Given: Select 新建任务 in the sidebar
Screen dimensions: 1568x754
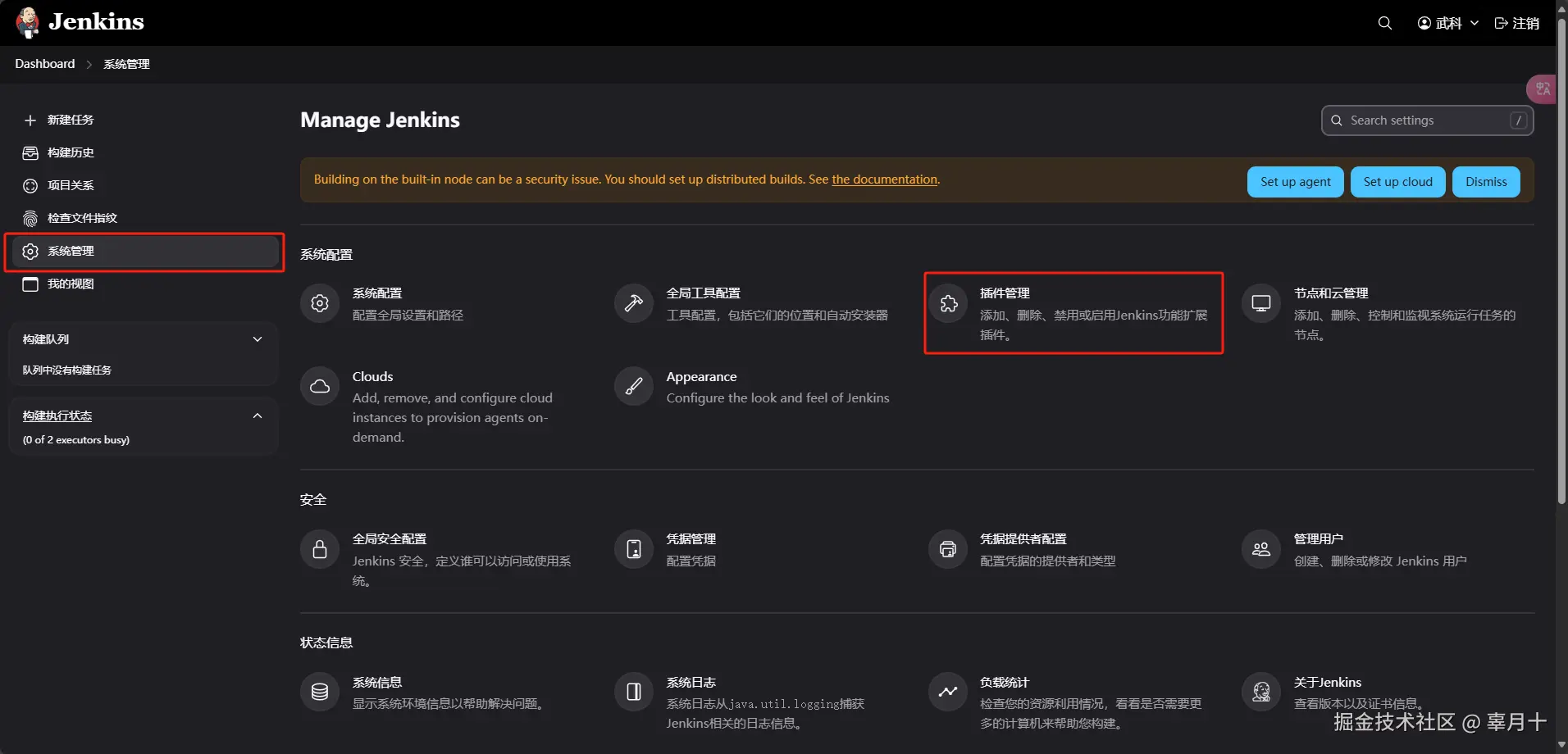Looking at the screenshot, I should [71, 120].
